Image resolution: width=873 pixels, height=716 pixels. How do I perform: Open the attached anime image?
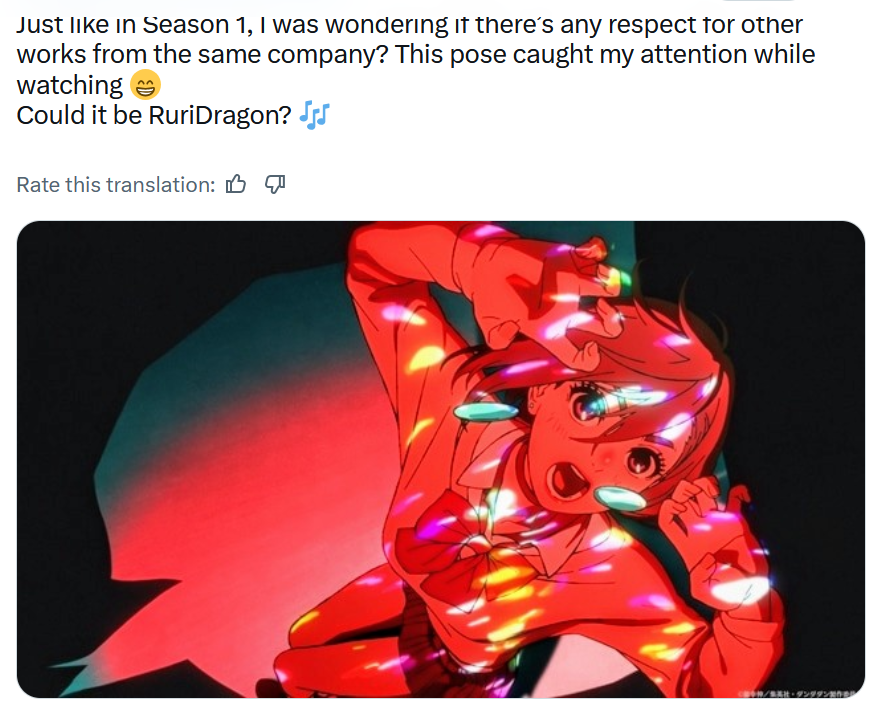pos(440,459)
